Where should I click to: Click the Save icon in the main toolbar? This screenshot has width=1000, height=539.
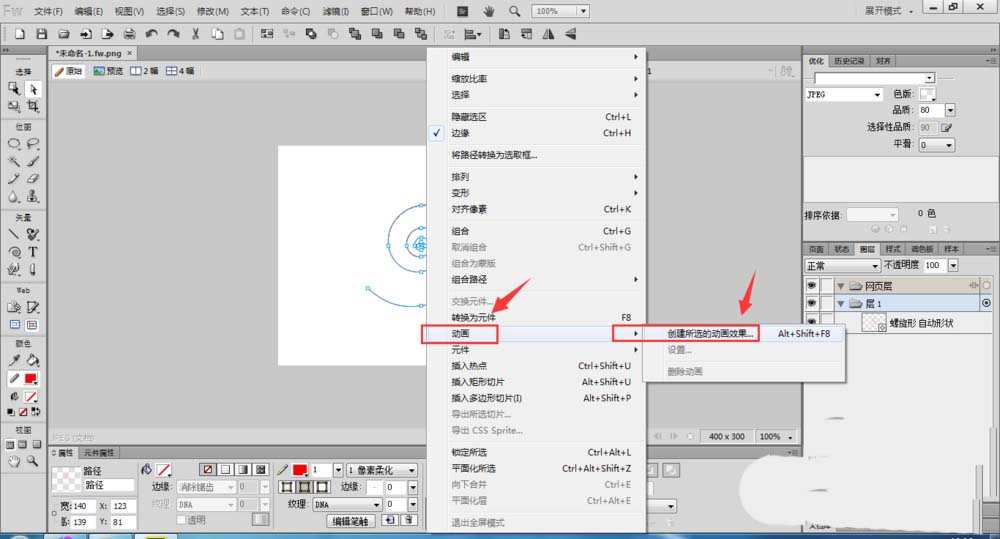coord(41,34)
